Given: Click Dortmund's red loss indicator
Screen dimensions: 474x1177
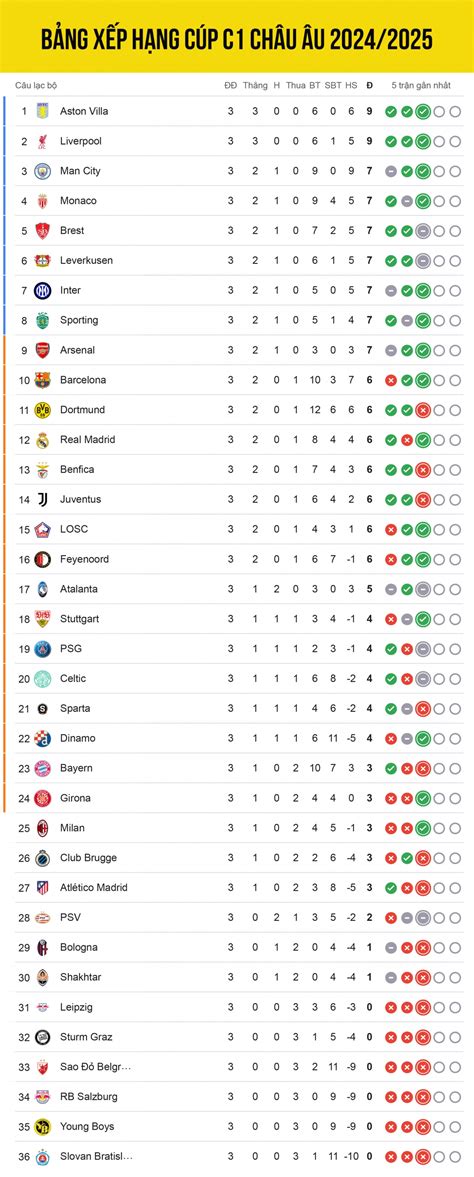Looking at the screenshot, I should (x=423, y=410).
